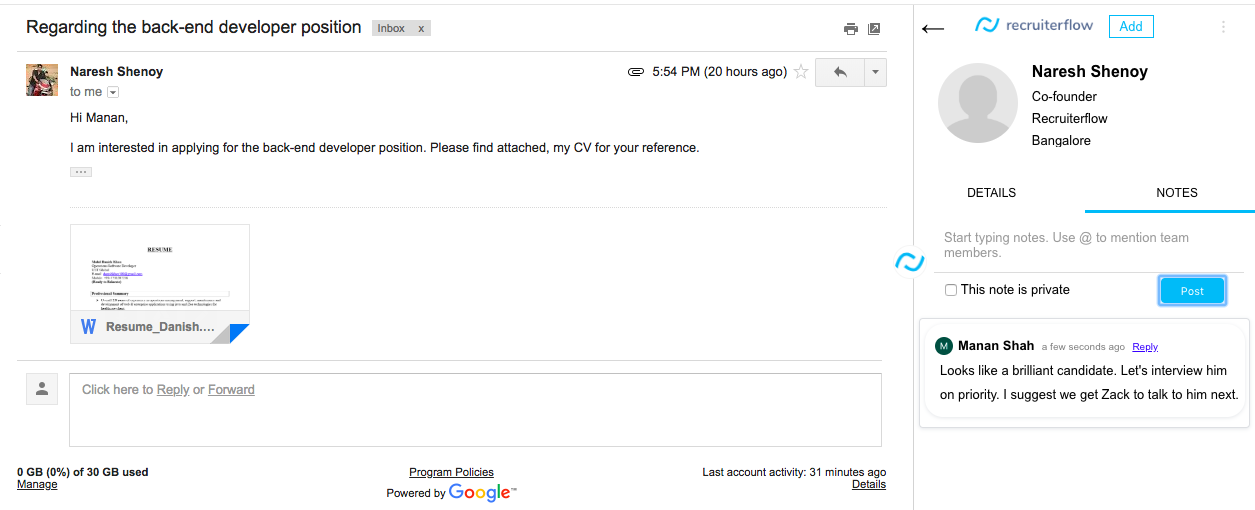This screenshot has height=510, width=1255.
Task: Open the Recruiterflow three-dot options menu
Action: click(x=1223, y=27)
